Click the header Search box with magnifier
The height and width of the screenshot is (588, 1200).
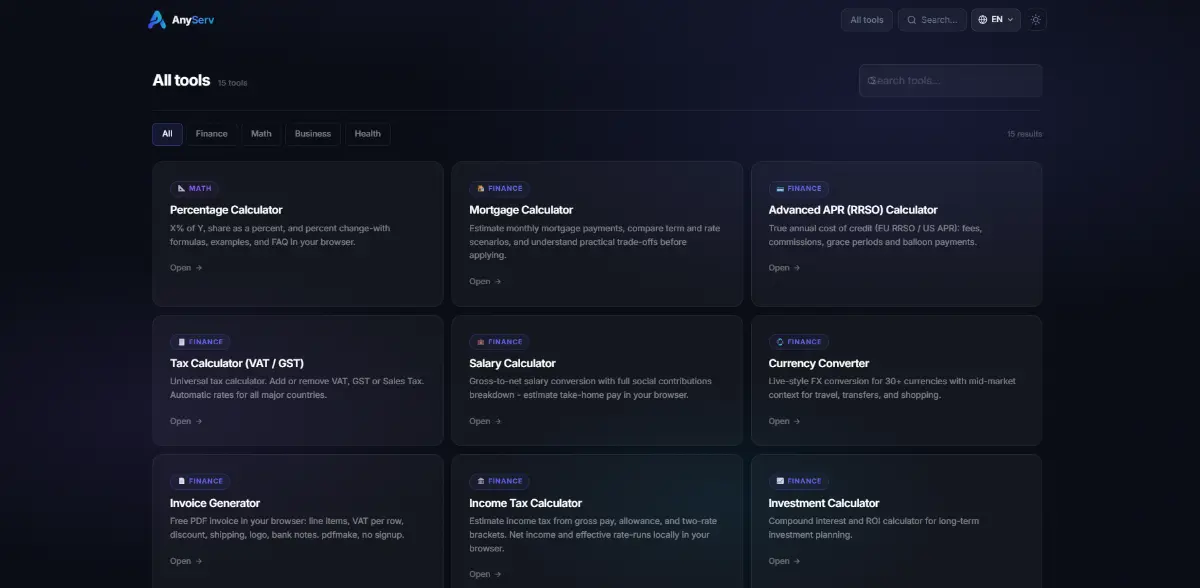click(x=932, y=20)
